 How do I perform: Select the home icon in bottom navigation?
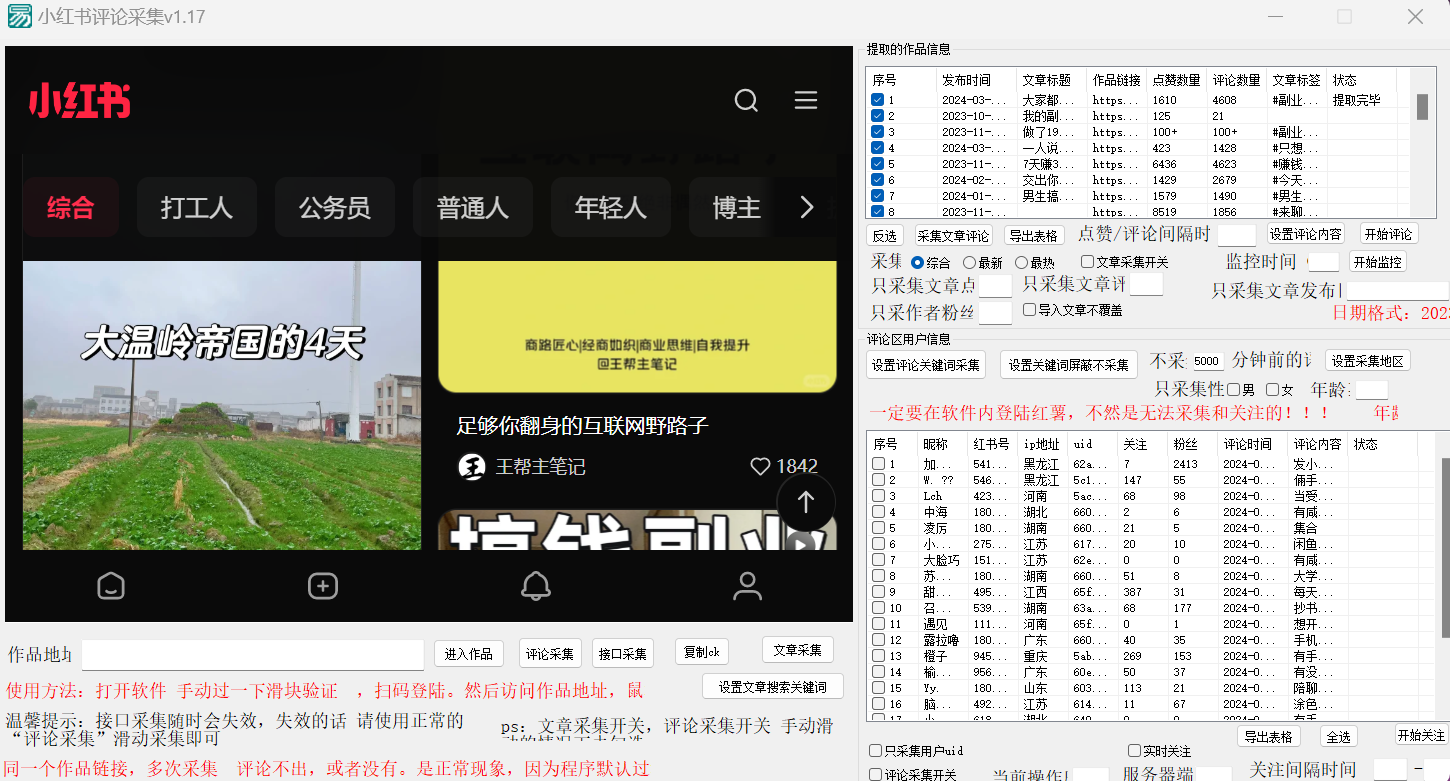111,586
